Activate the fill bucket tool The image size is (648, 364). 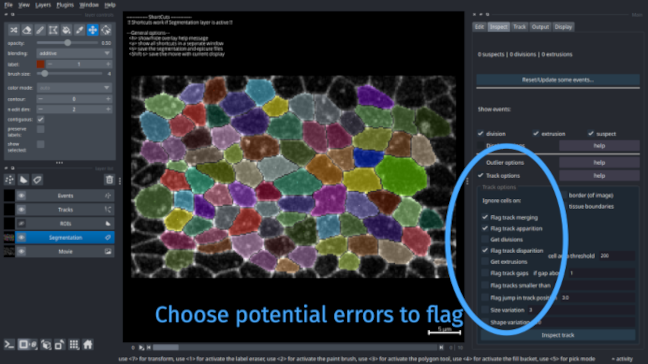(66, 30)
